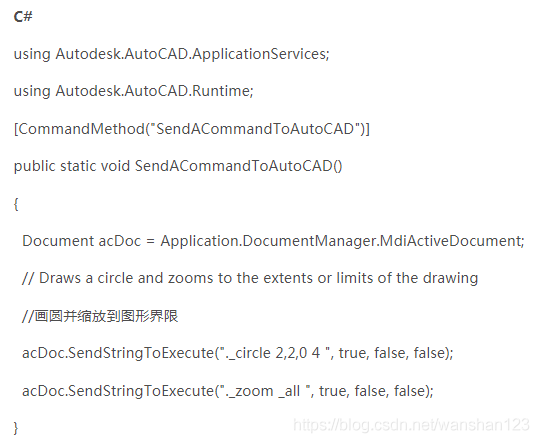
Task: Click Application.DocumentManager.MdiActiveDocument text
Action: pyautogui.click(x=342, y=241)
